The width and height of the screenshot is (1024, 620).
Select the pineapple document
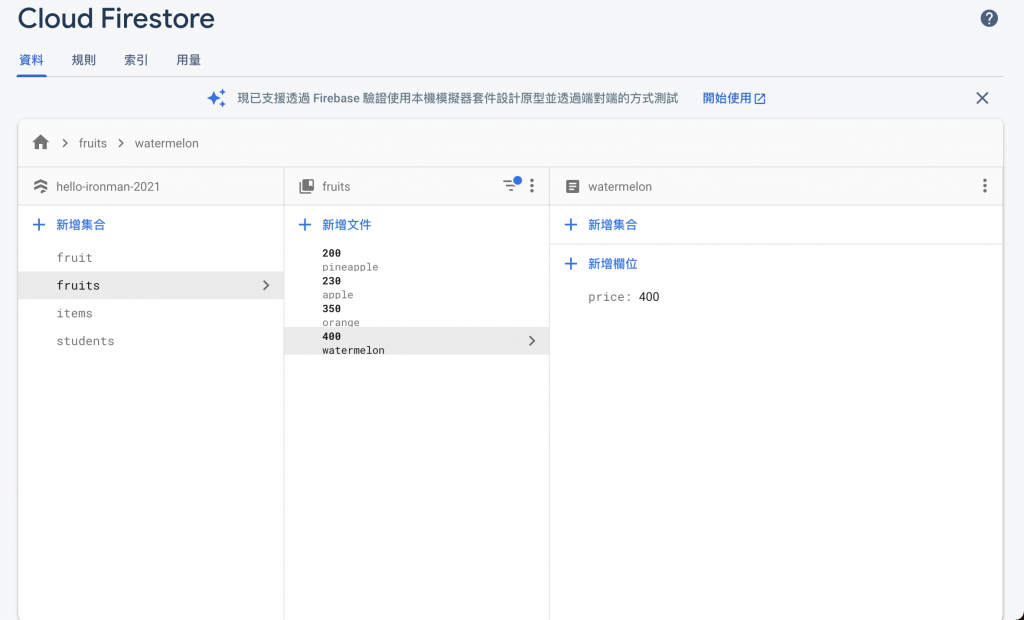point(350,261)
